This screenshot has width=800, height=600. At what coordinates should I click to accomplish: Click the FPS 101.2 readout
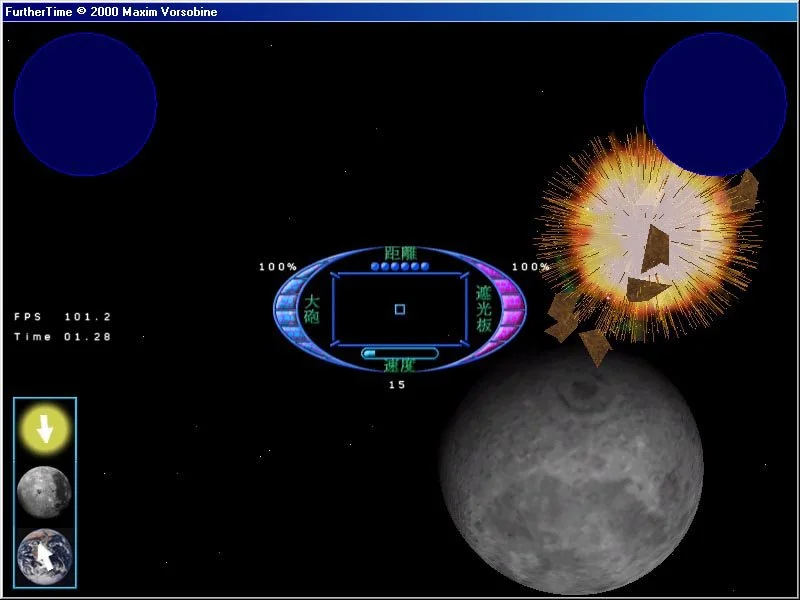[x=62, y=317]
